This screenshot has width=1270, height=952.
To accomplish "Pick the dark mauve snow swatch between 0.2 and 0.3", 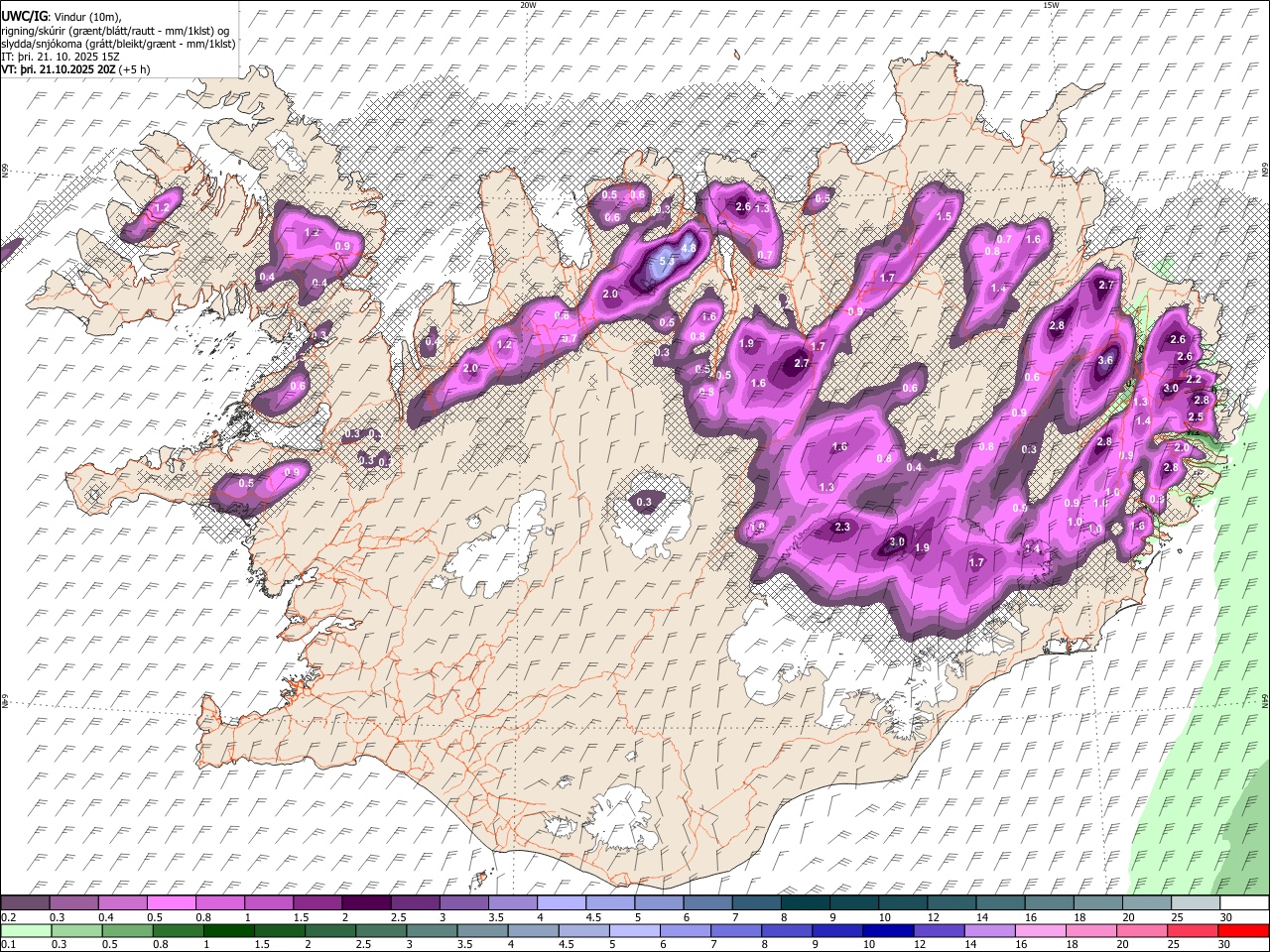I will (25, 903).
